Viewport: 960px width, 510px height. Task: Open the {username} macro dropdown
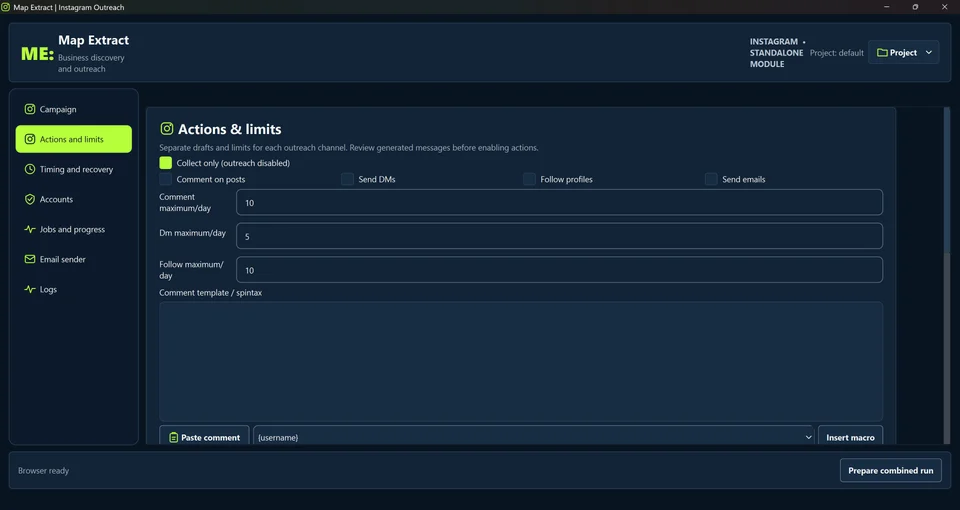point(533,437)
